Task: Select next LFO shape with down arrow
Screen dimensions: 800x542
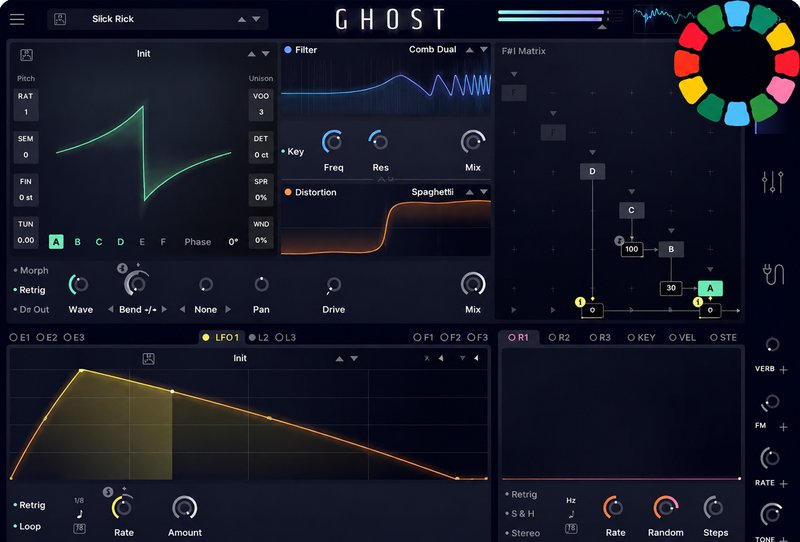Action: (x=354, y=358)
